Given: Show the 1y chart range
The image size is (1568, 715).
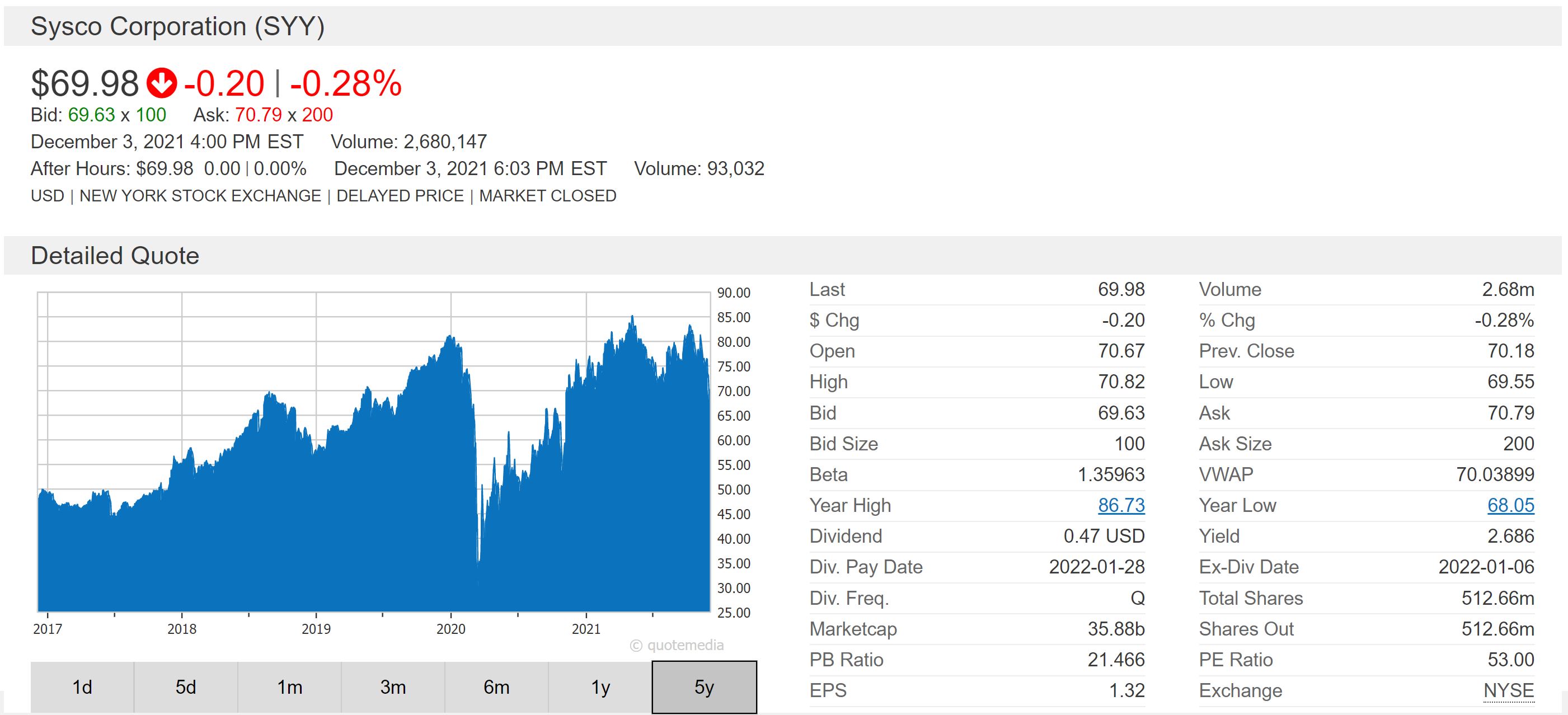Looking at the screenshot, I should 600,687.
